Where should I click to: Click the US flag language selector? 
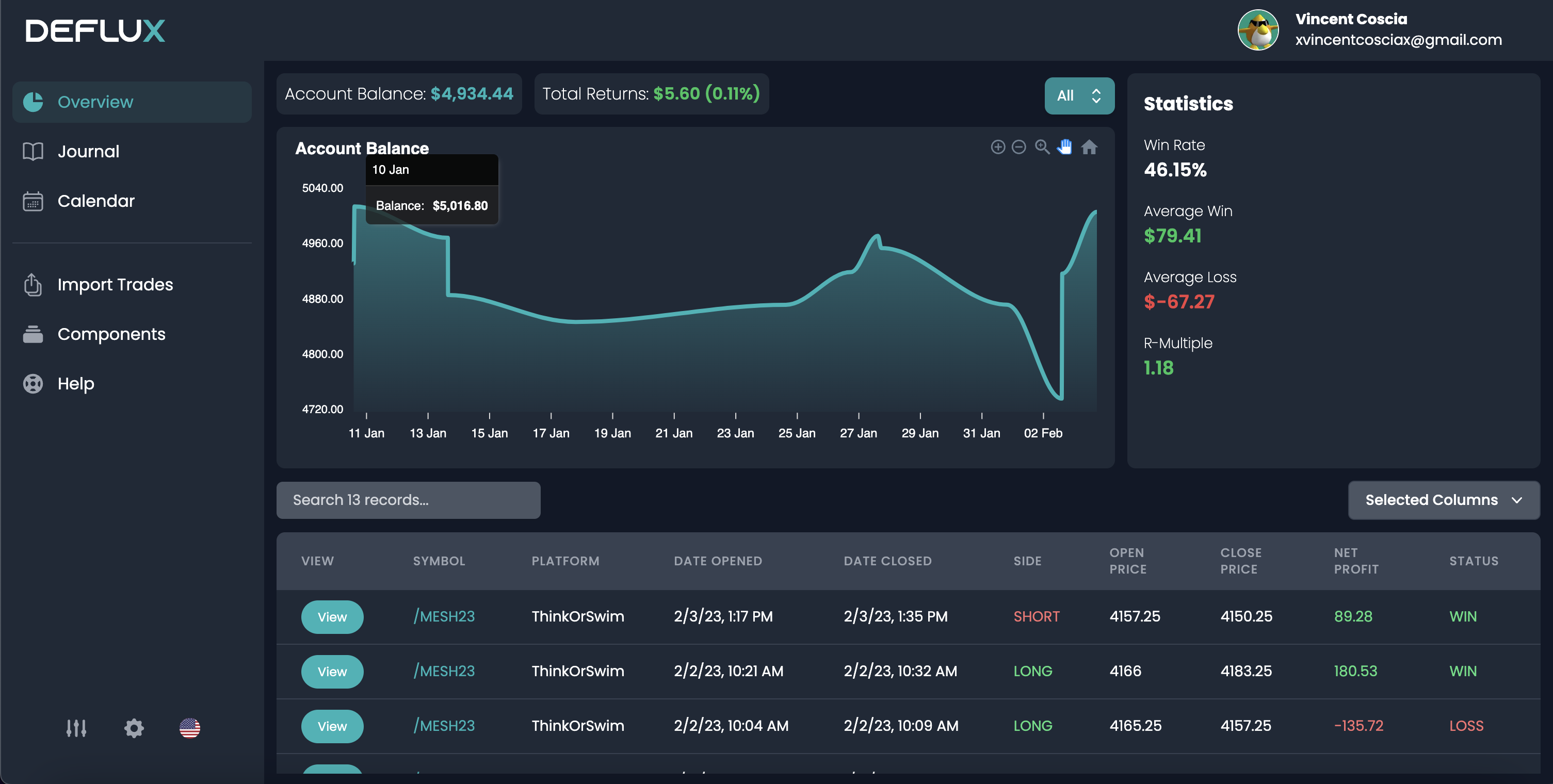tap(190, 728)
